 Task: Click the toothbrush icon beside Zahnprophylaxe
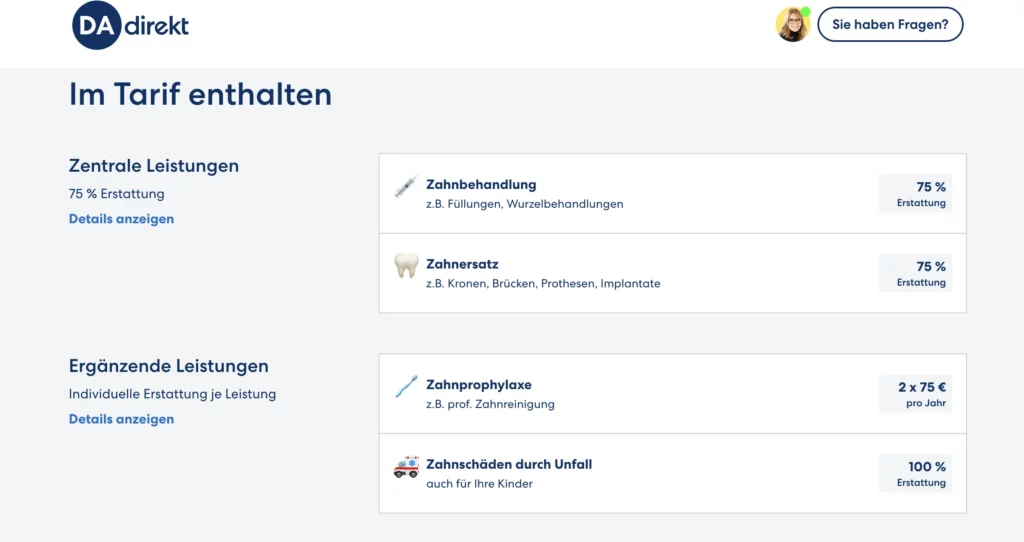pos(406,386)
